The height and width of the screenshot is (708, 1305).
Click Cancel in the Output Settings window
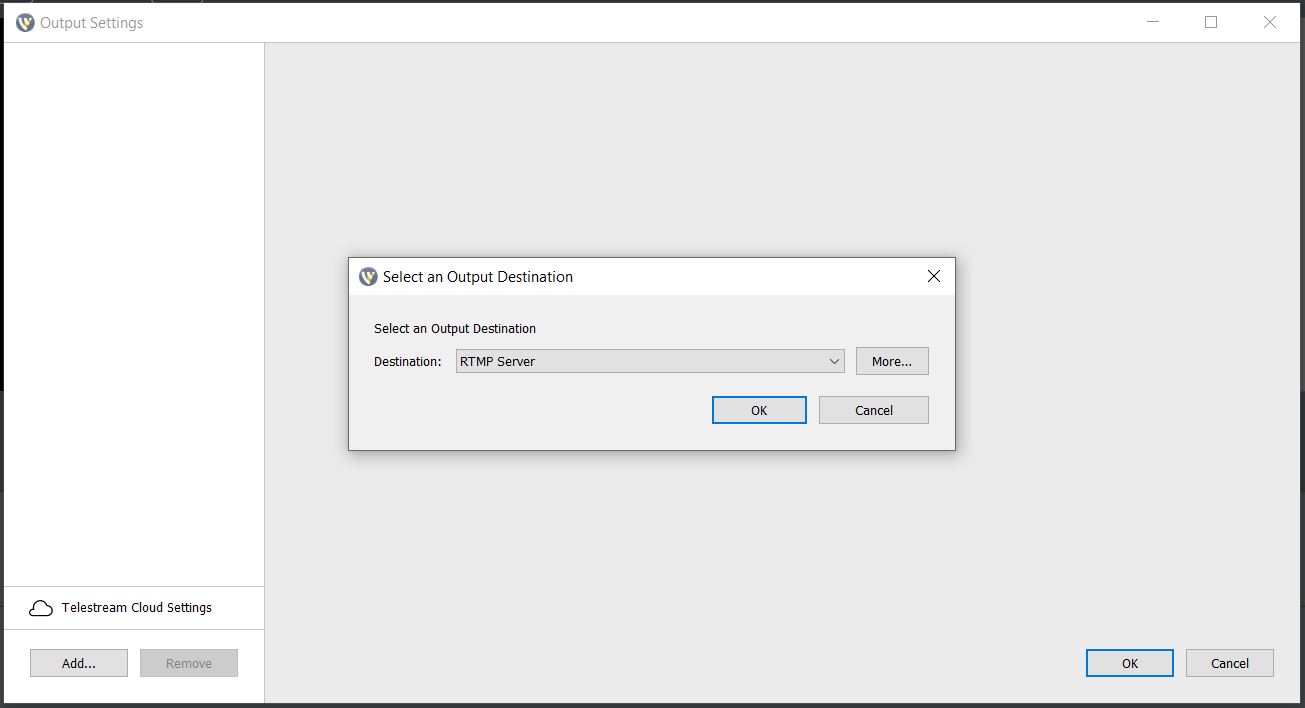1229,662
